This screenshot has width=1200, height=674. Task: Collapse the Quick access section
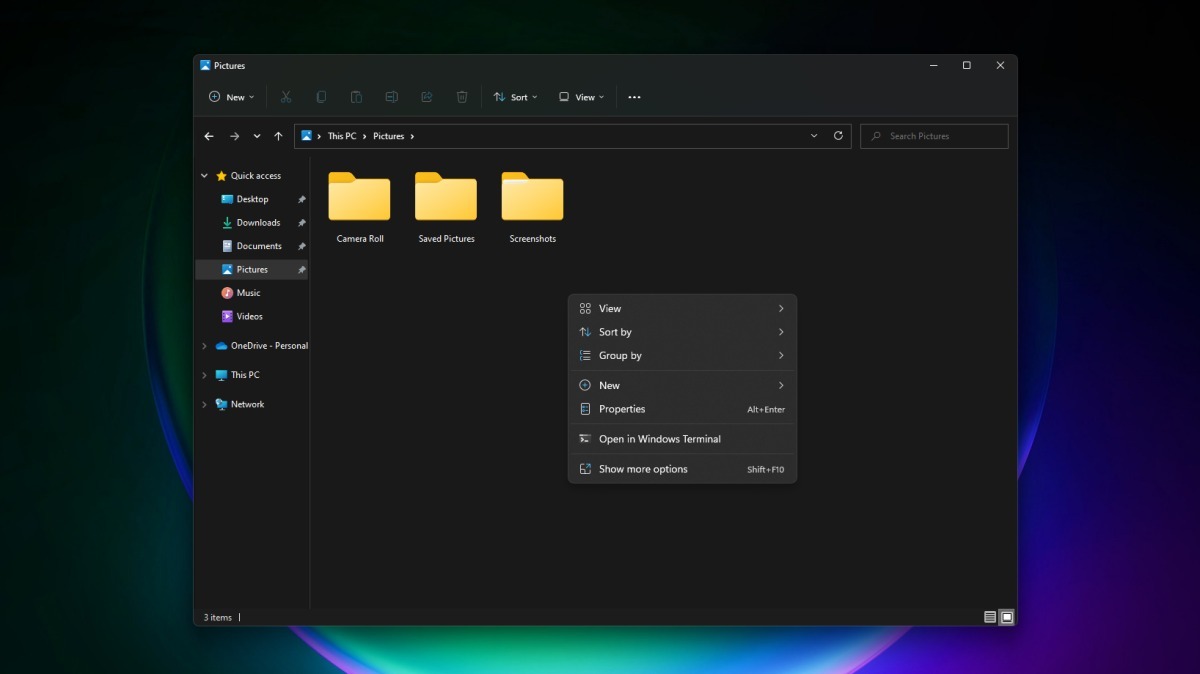(x=205, y=176)
